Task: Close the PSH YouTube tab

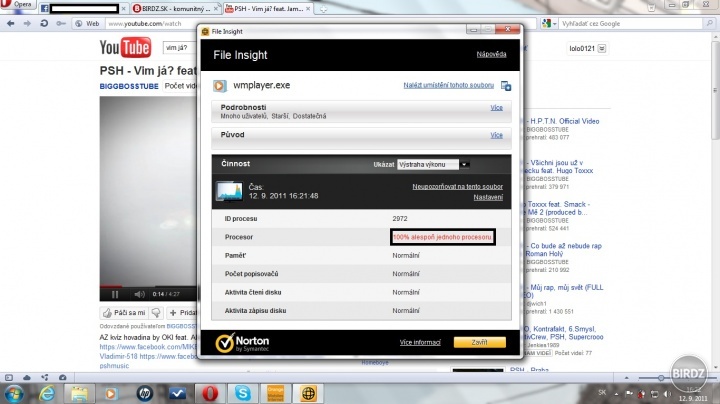Action: pos(308,9)
